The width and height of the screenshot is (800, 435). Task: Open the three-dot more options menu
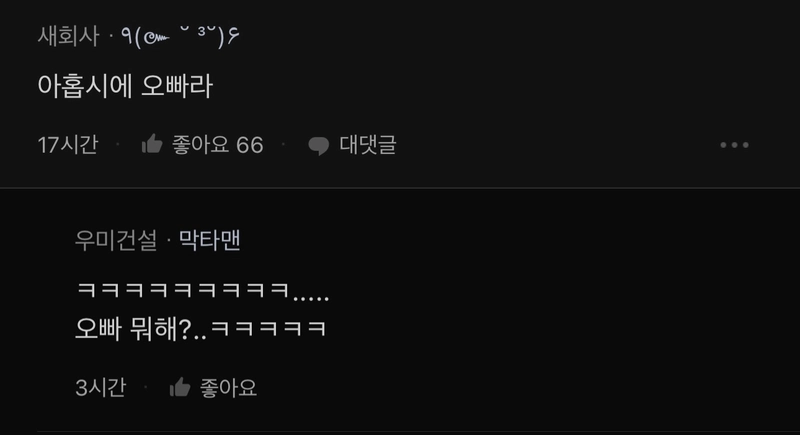pyautogui.click(x=734, y=145)
